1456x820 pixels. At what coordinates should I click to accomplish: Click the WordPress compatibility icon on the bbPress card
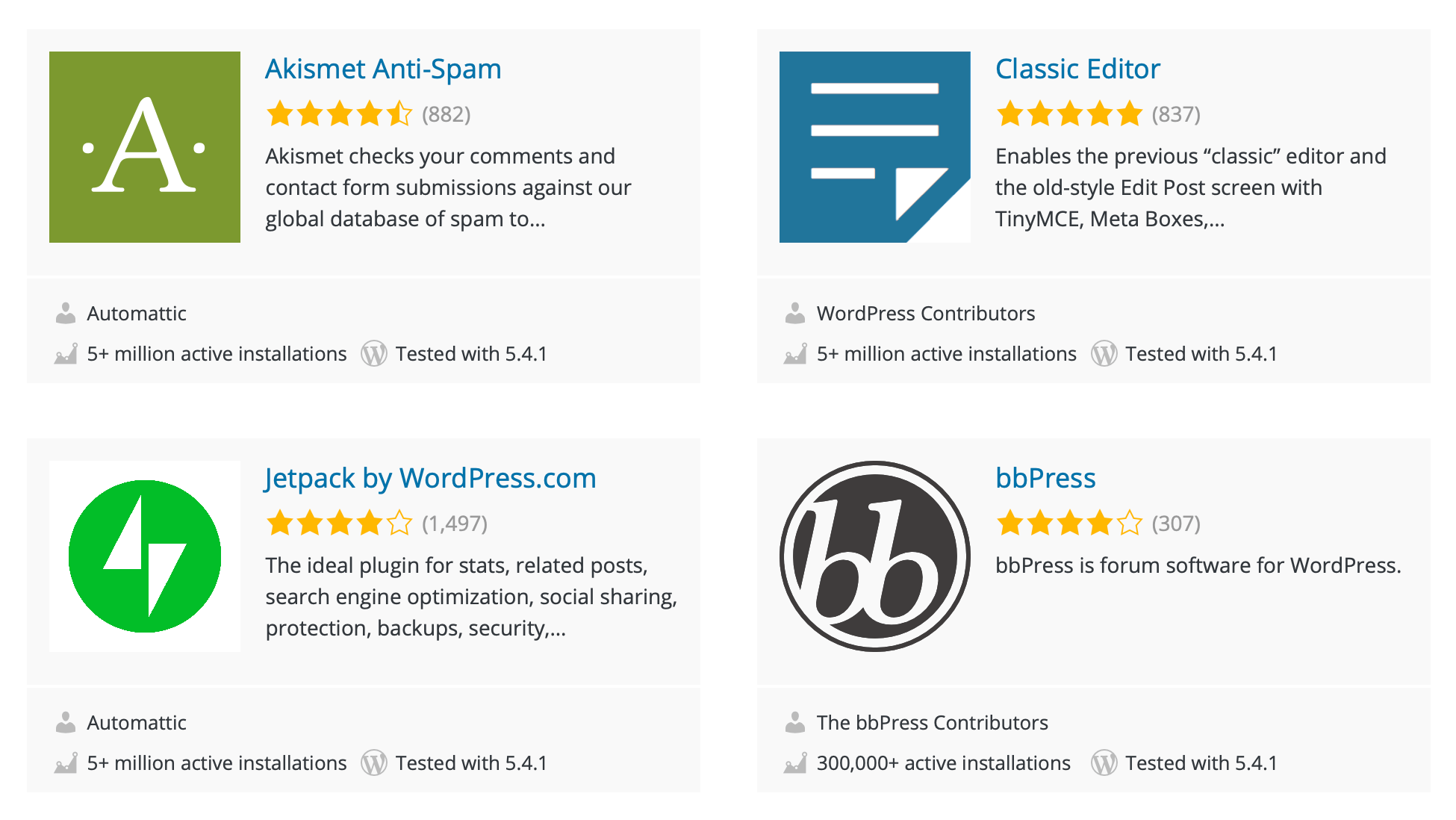coord(1104,762)
